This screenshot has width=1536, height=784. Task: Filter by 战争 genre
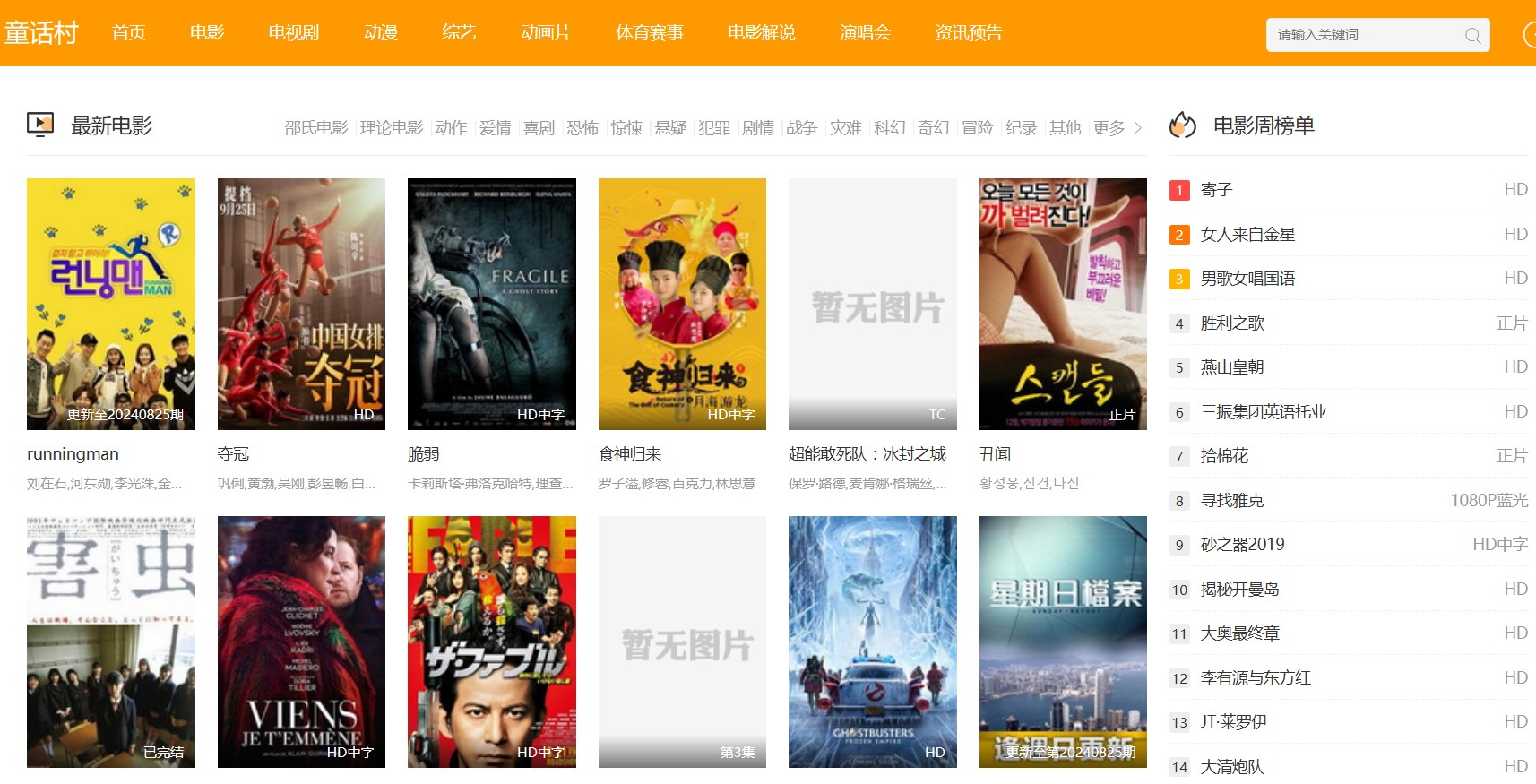(x=802, y=127)
